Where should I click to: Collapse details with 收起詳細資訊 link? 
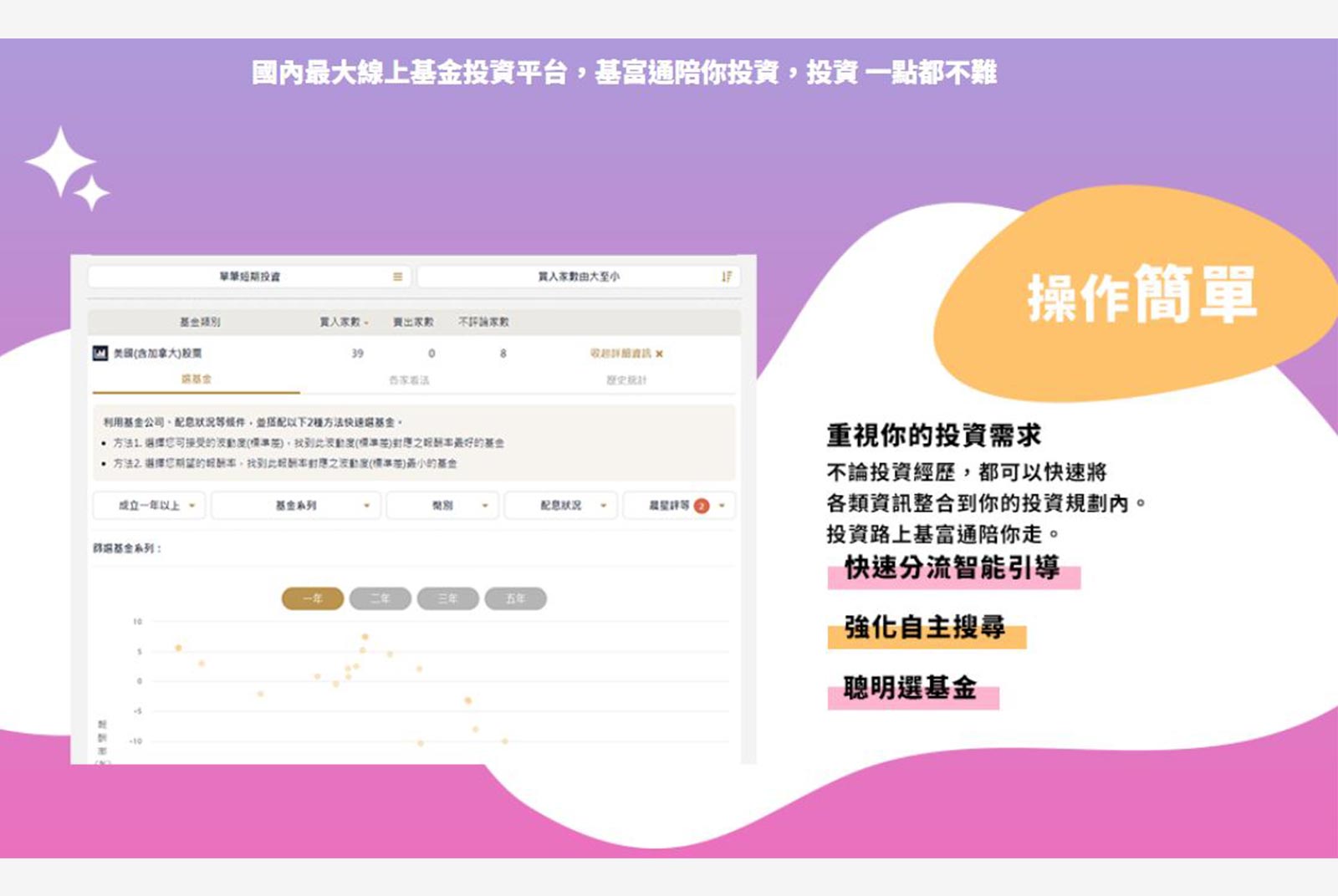626,354
